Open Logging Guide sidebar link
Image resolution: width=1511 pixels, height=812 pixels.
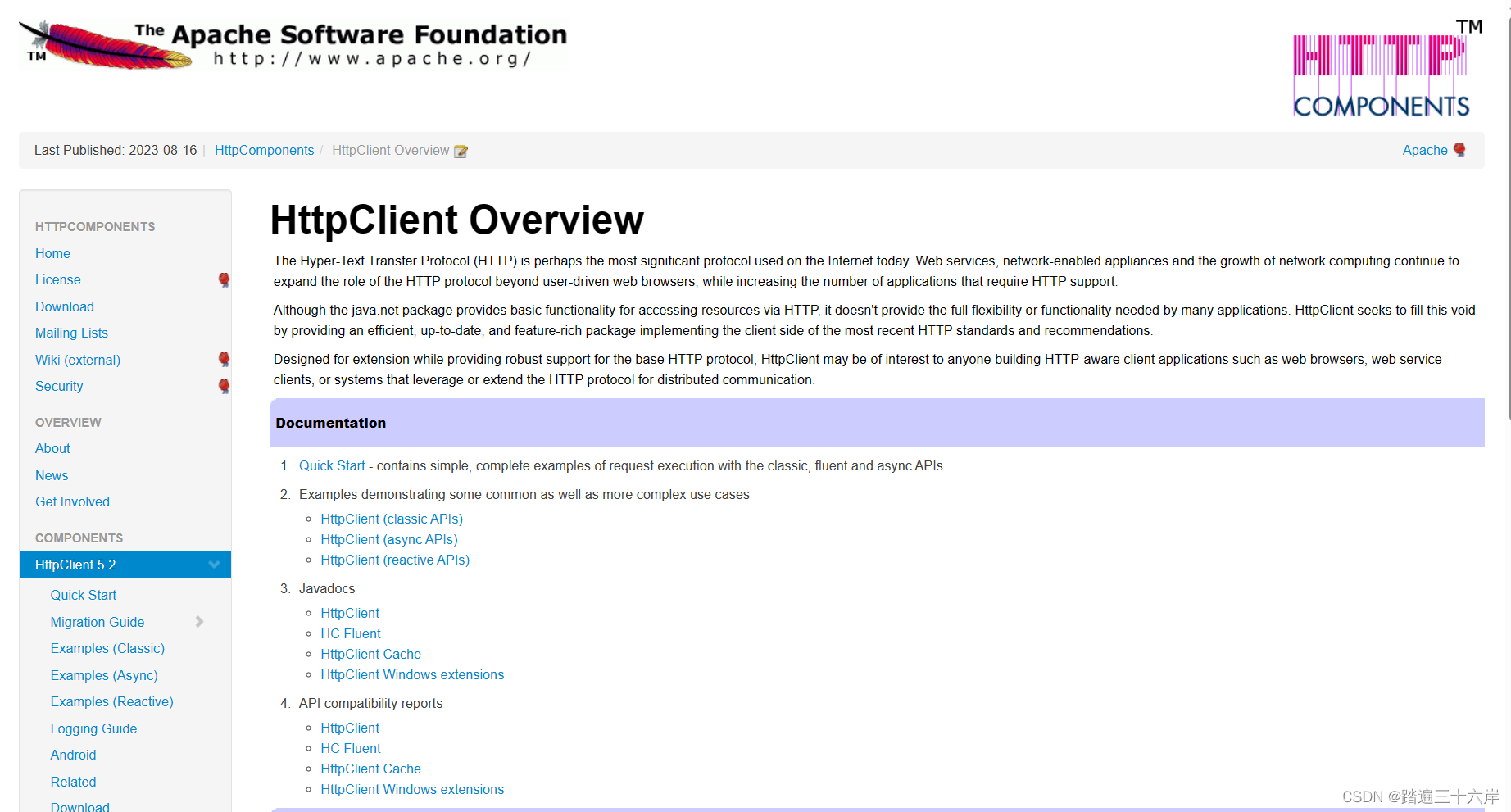tap(93, 729)
